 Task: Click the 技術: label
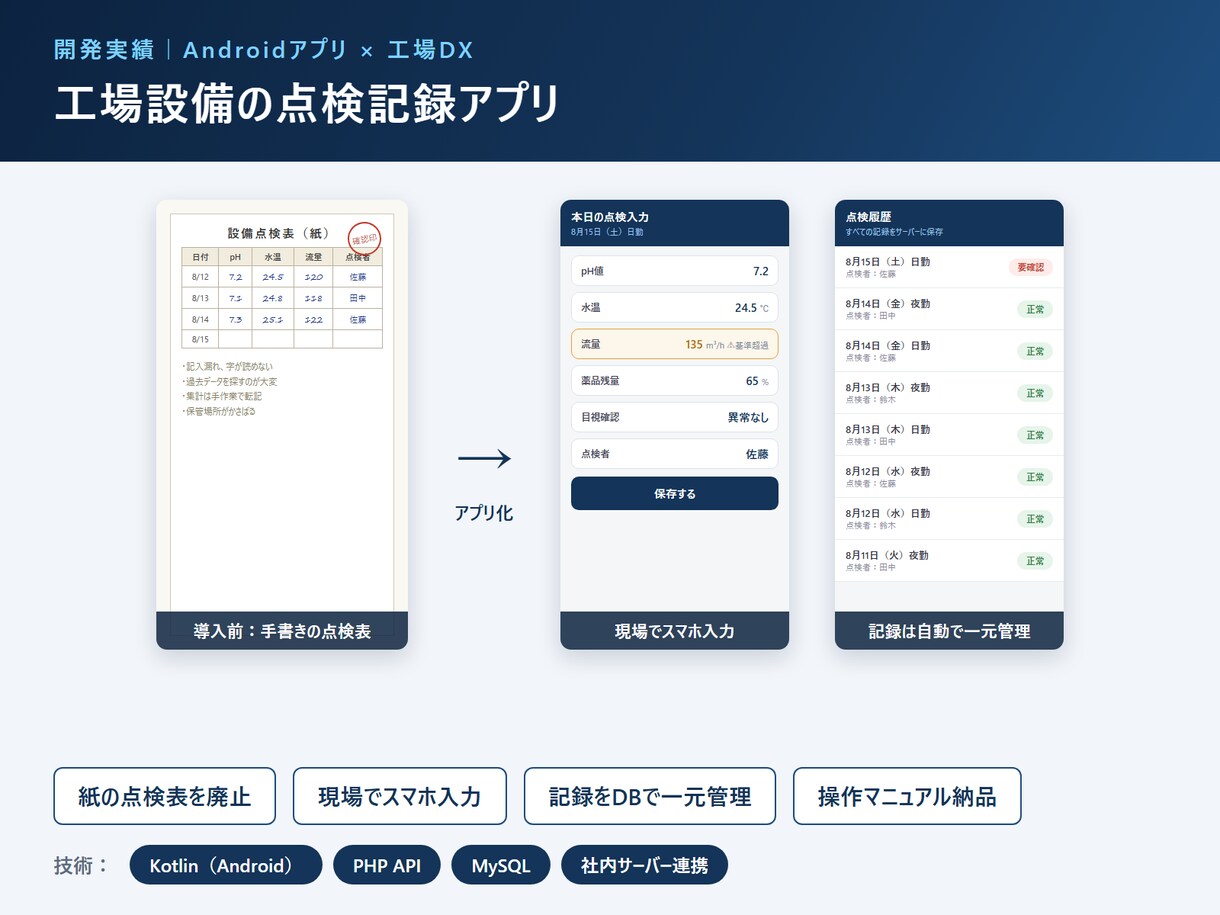pyautogui.click(x=81, y=865)
